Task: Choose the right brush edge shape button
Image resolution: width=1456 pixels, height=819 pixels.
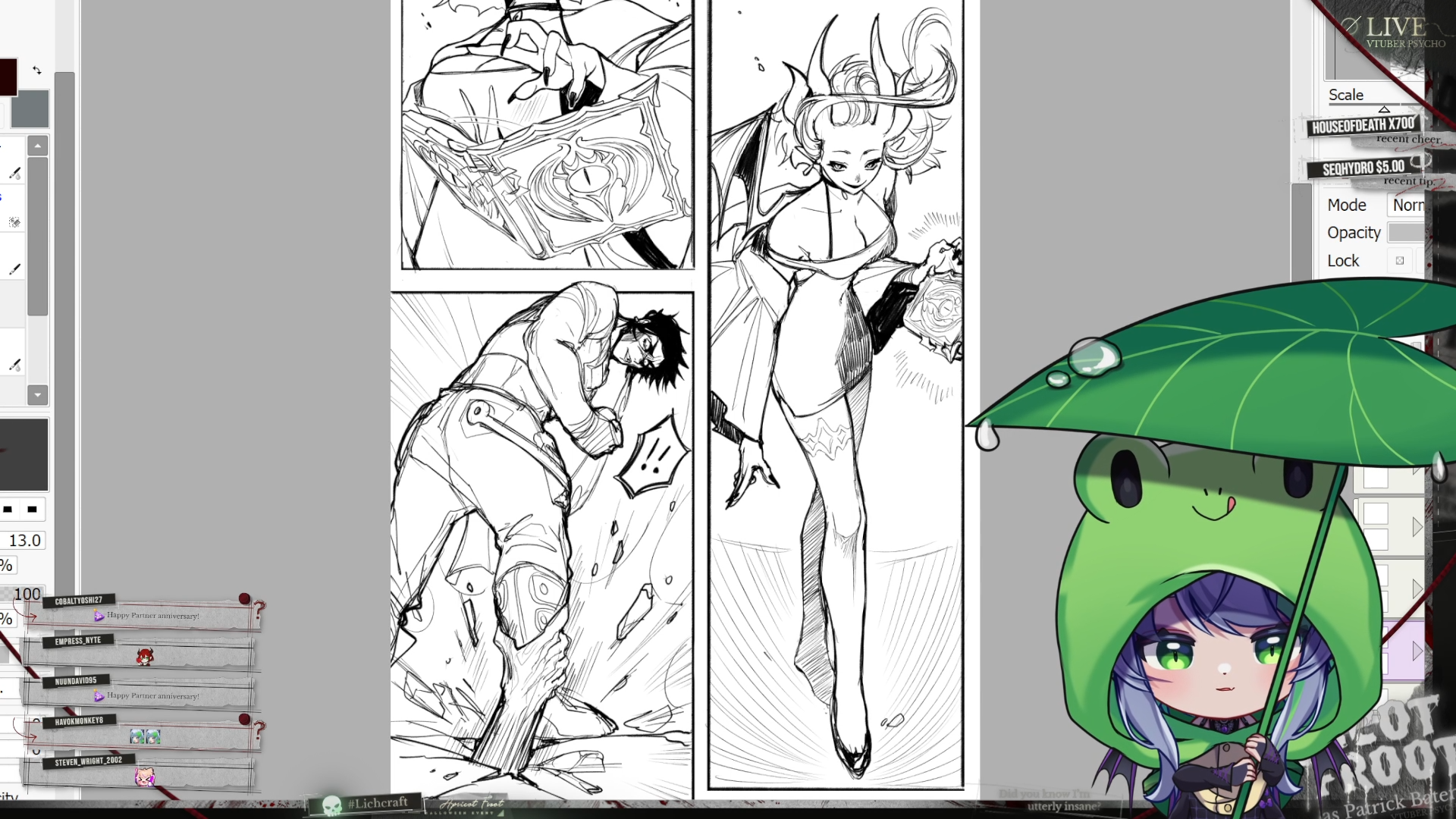Action: 32,510
